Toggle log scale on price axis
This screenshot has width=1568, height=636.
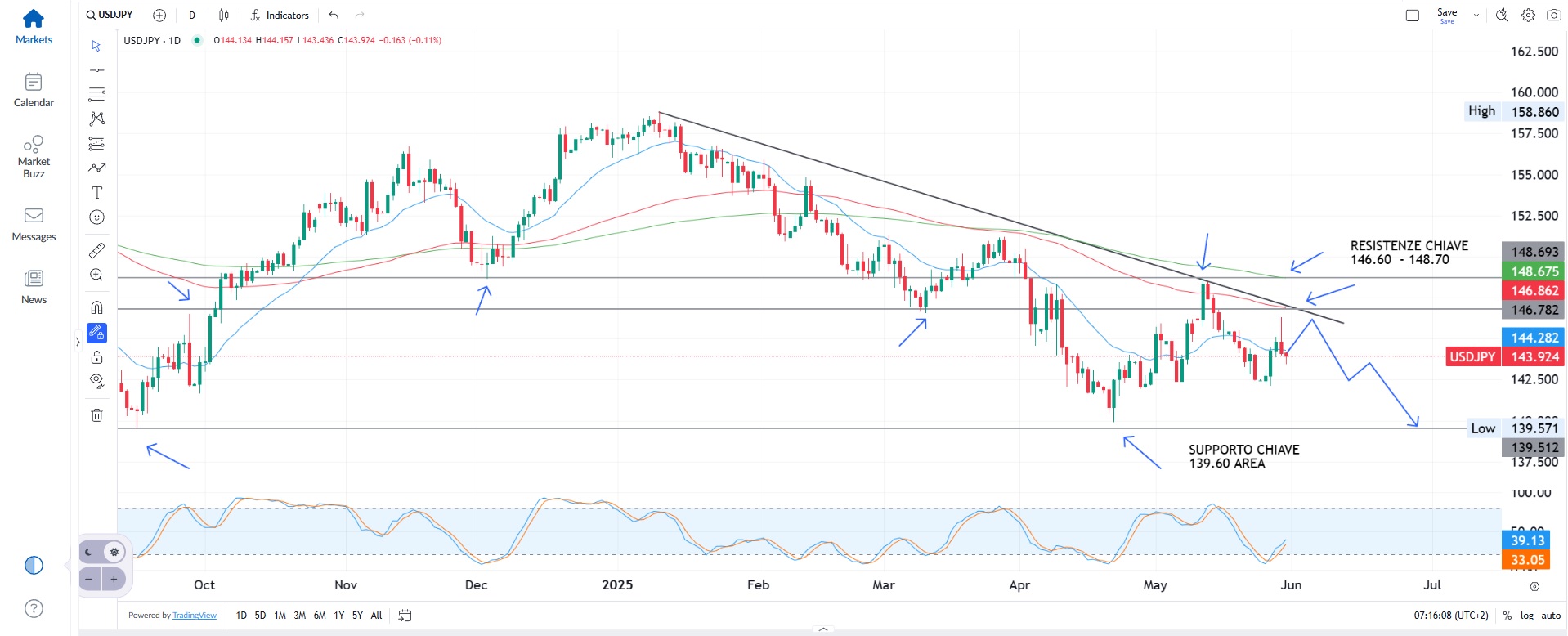pos(1526,616)
